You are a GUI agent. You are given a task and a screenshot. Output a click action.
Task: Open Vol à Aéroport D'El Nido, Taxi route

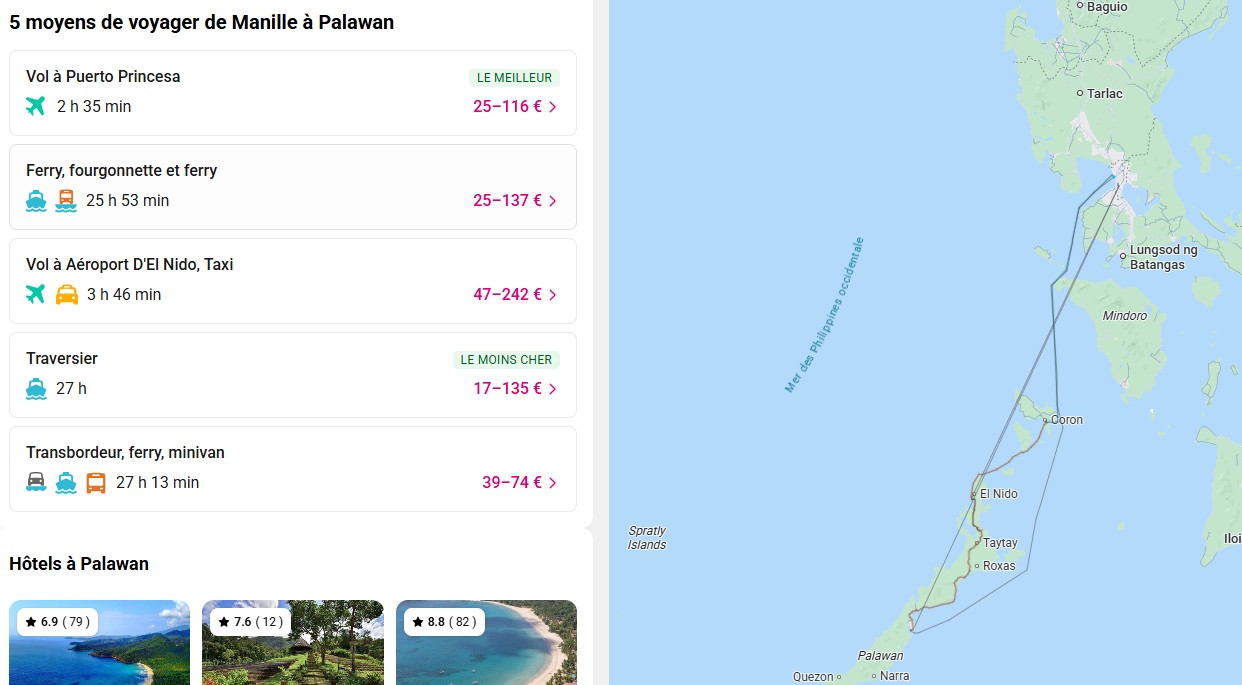[130, 265]
